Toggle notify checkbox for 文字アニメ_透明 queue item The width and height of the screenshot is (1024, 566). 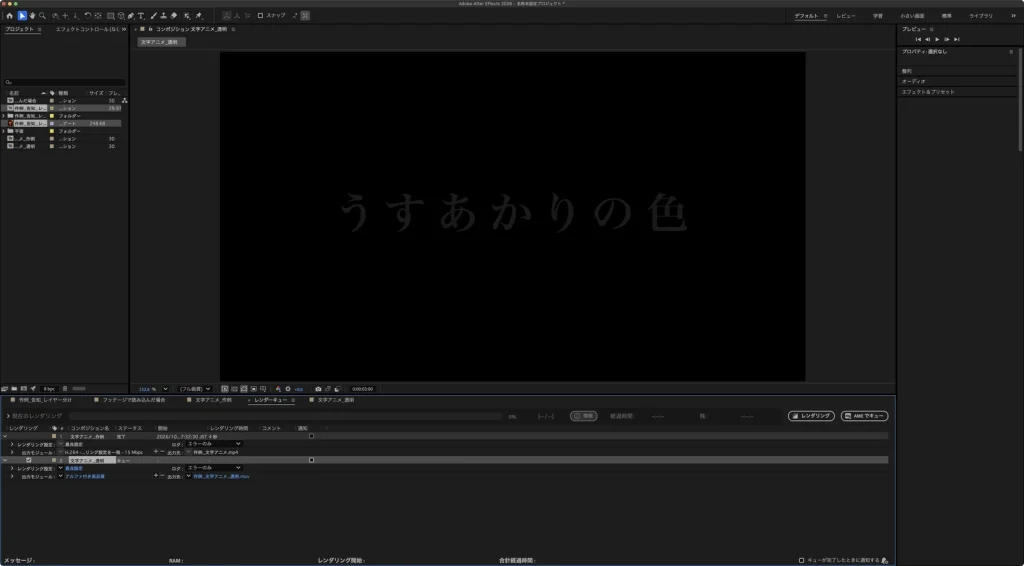coord(312,460)
